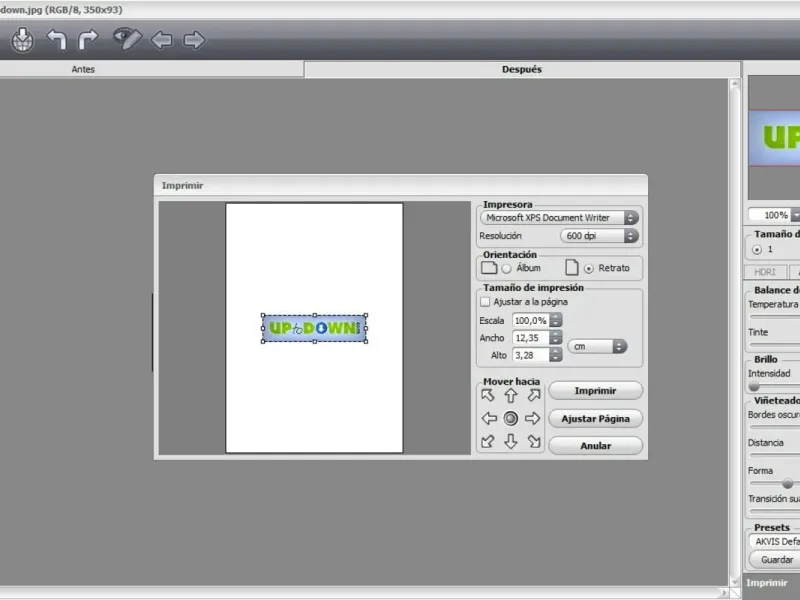Open the 100% zoom dropdown arrow
The width and height of the screenshot is (800, 600).
coord(795,215)
